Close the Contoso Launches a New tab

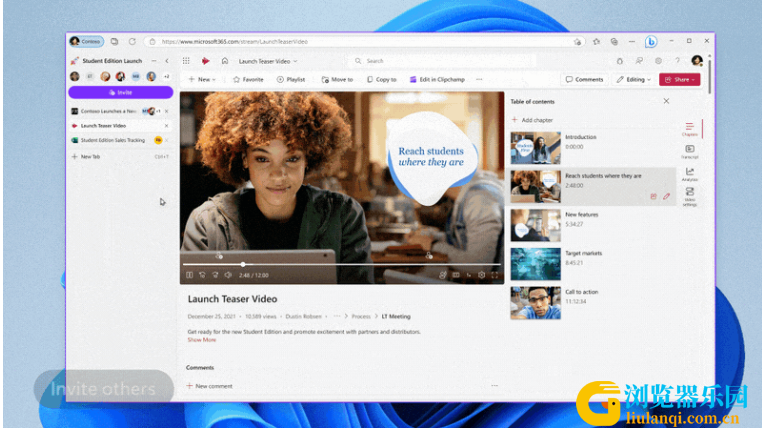[167, 111]
